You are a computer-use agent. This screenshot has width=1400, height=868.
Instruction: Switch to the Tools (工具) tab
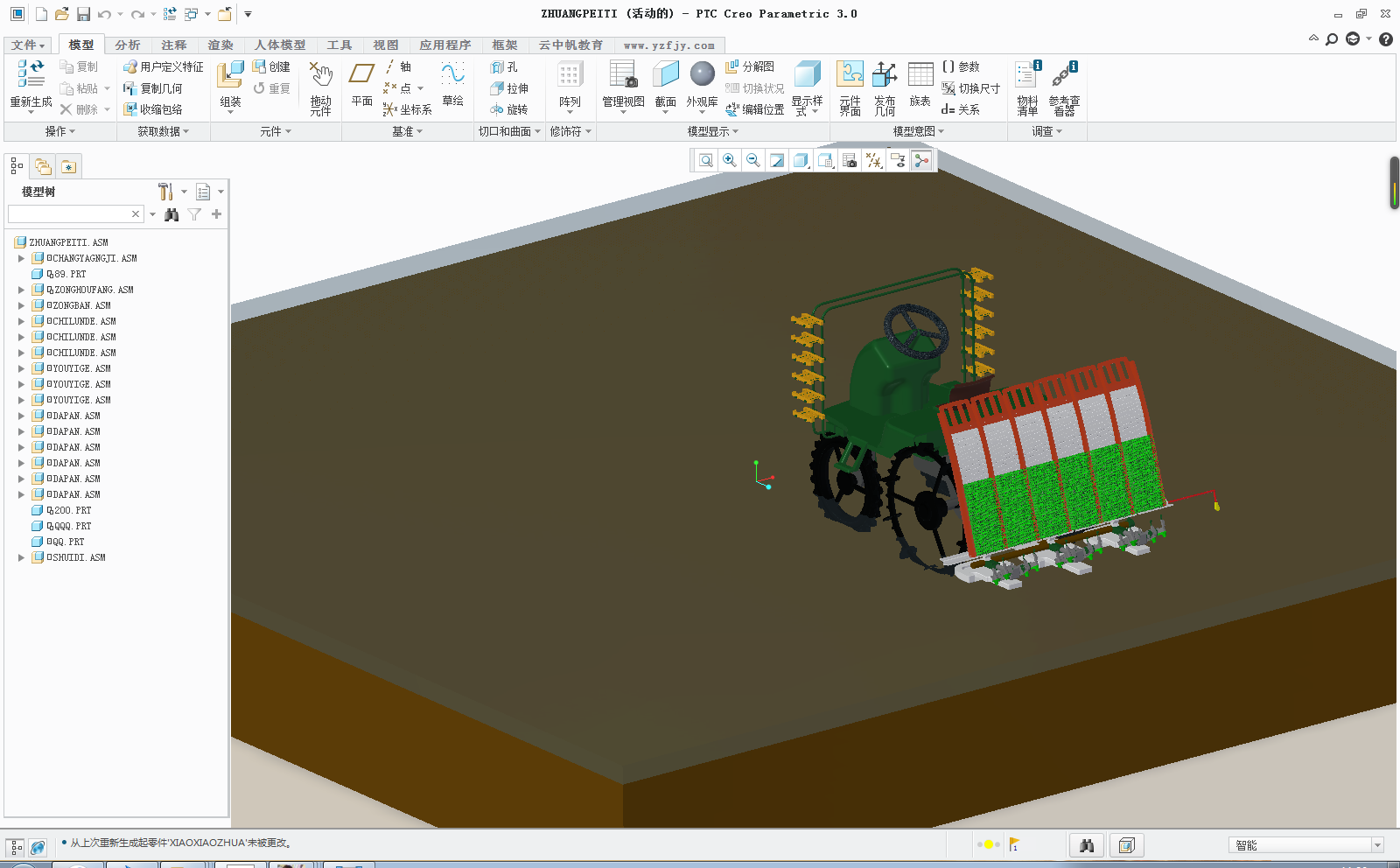point(339,45)
